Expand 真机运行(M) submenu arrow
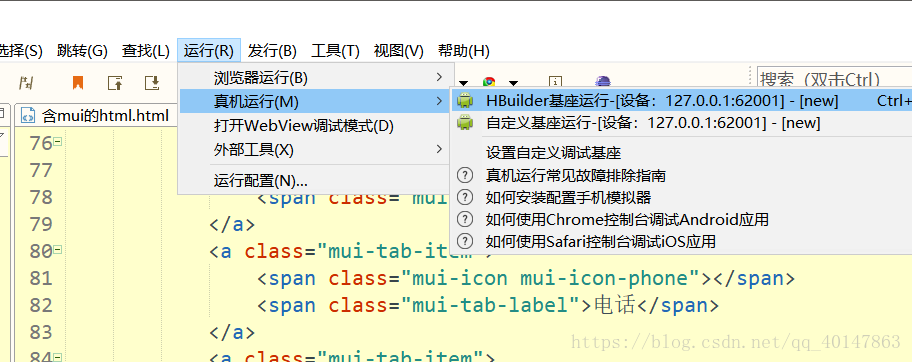Screen dimensions: 912x362 439,102
